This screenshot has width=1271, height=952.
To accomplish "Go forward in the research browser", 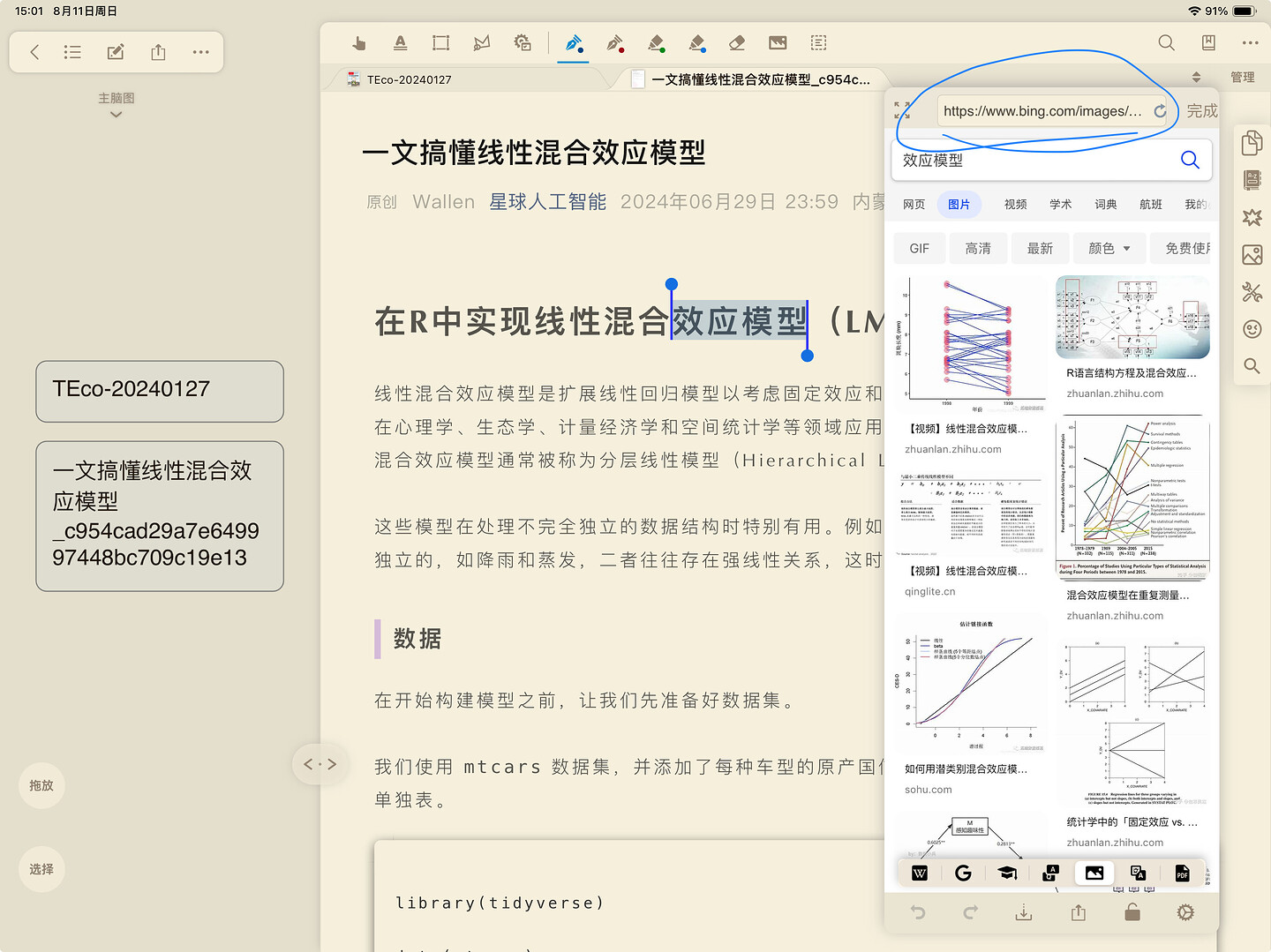I will point(971,912).
